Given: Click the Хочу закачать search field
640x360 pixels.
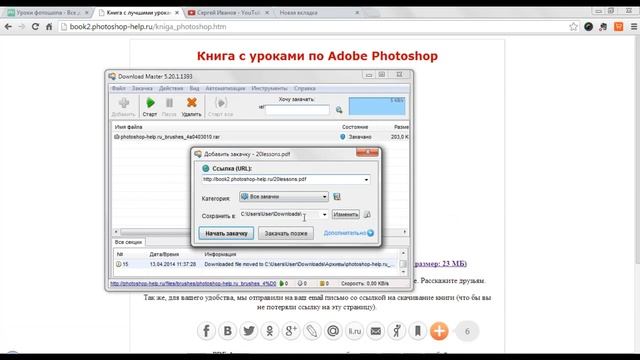Looking at the screenshot, I should point(297,110).
